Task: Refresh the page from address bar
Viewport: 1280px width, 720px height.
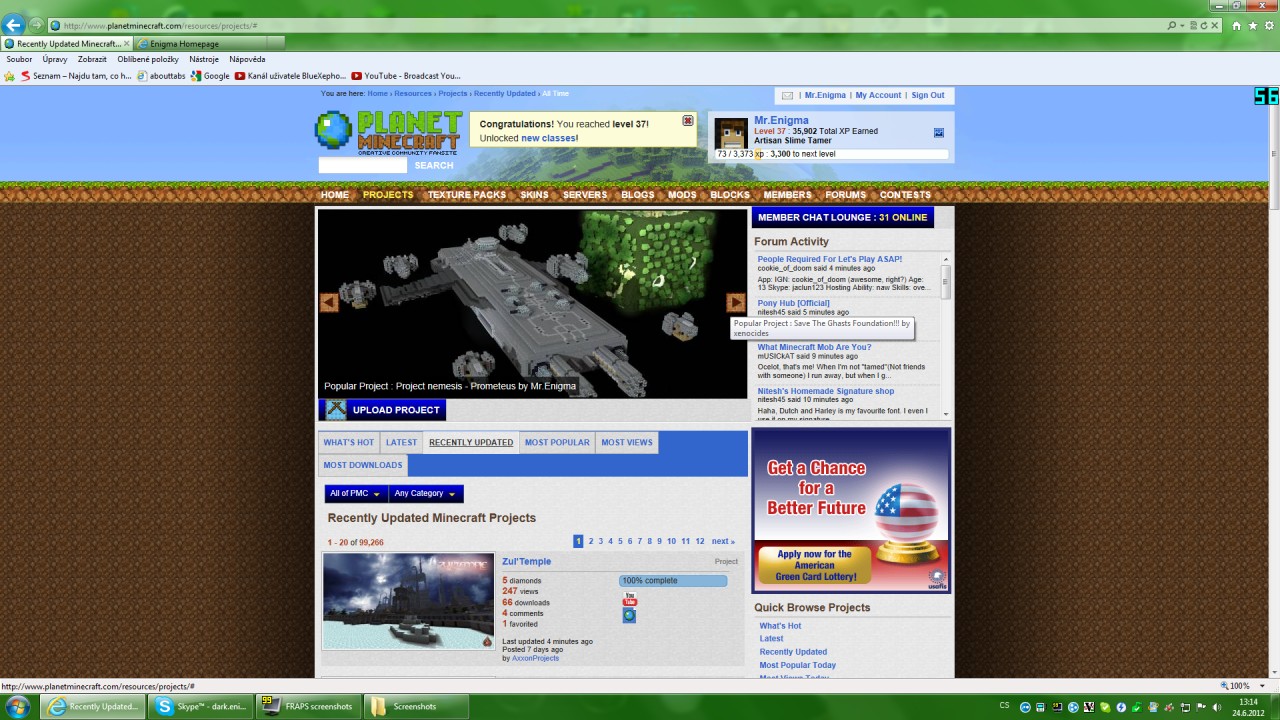Action: point(1204,25)
